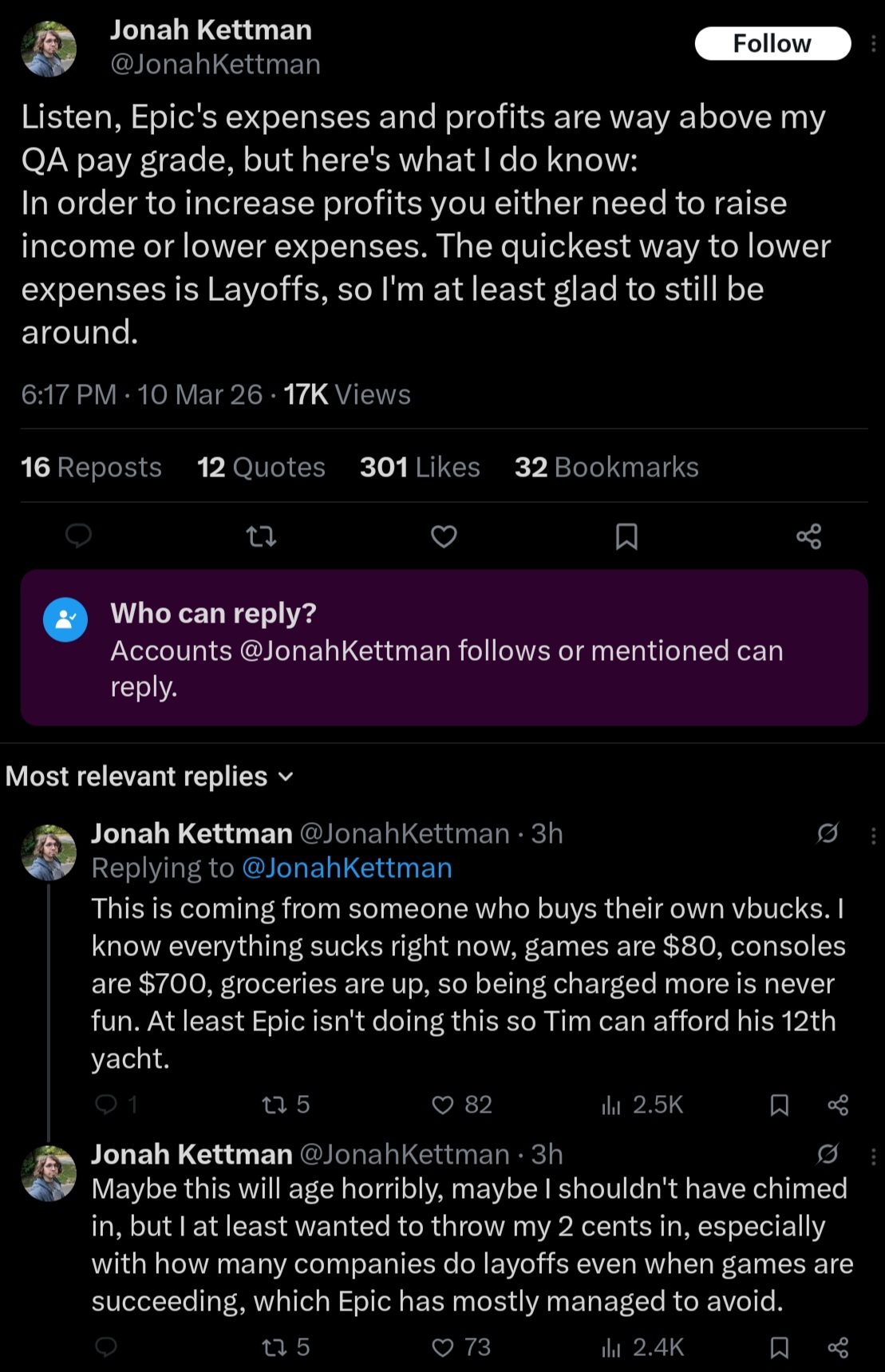Image resolution: width=885 pixels, height=1372 pixels.
Task: View the 16 Reposts list
Action: [x=91, y=467]
